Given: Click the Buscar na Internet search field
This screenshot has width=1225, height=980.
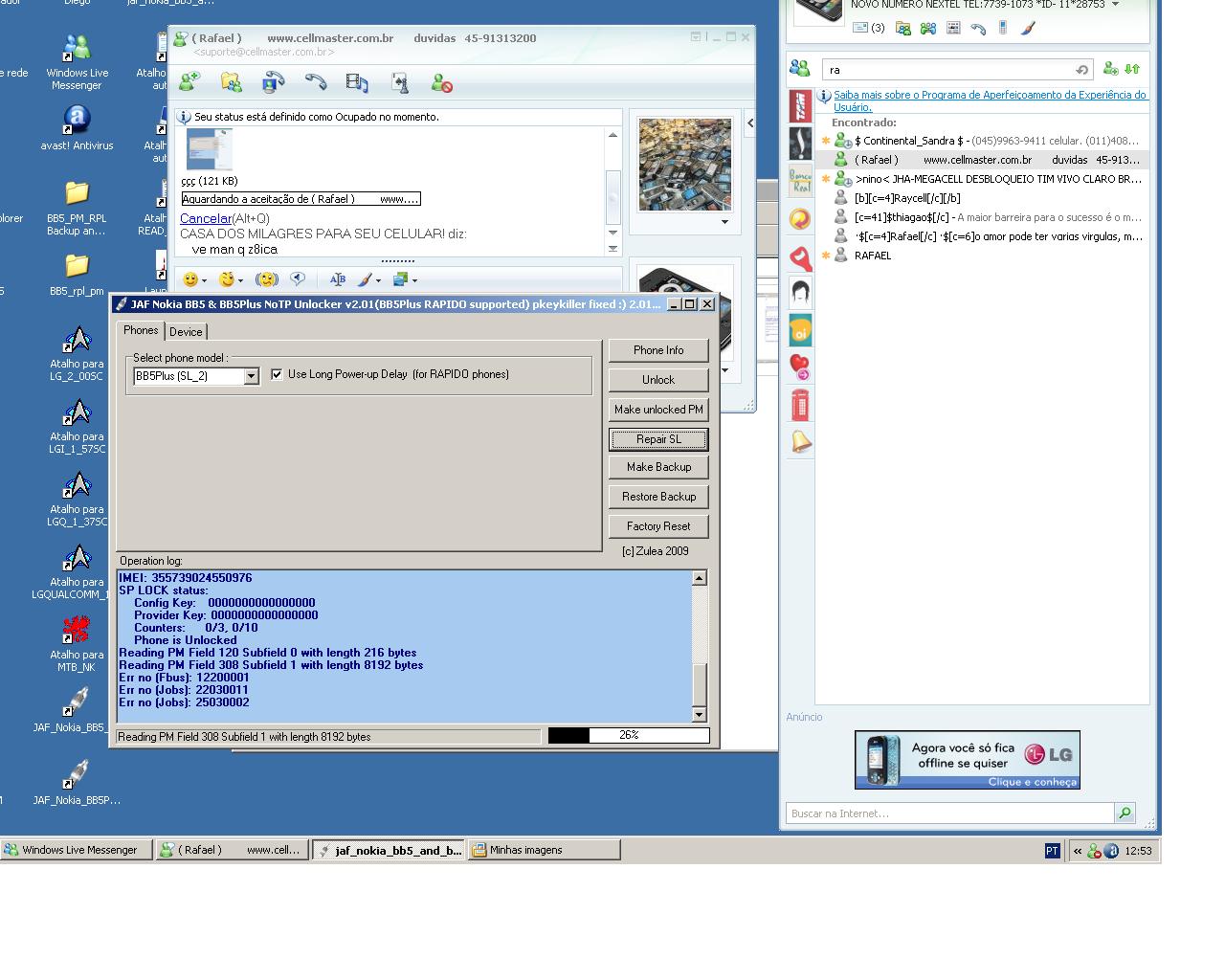Looking at the screenshot, I should click(x=950, y=813).
